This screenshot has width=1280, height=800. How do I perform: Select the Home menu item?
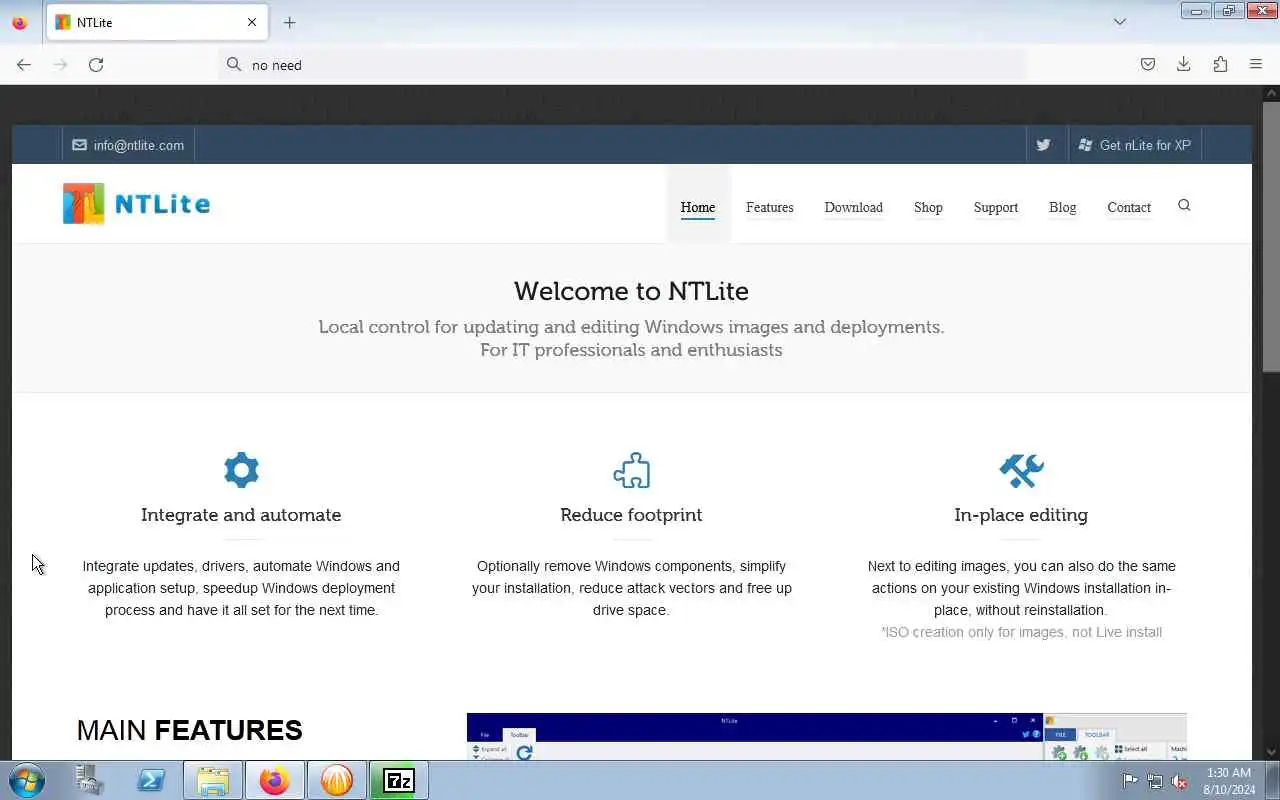click(x=698, y=207)
